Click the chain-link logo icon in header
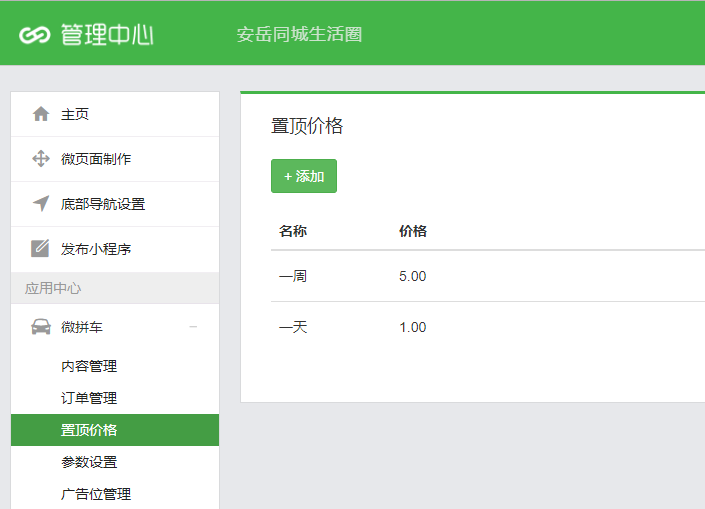Viewport: 705px width, 509px height. 35,35
